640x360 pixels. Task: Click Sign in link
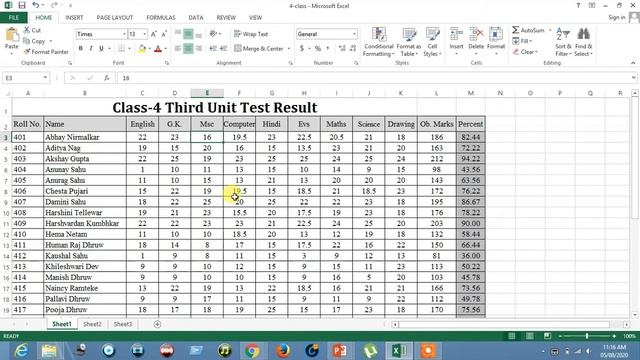[x=616, y=18]
